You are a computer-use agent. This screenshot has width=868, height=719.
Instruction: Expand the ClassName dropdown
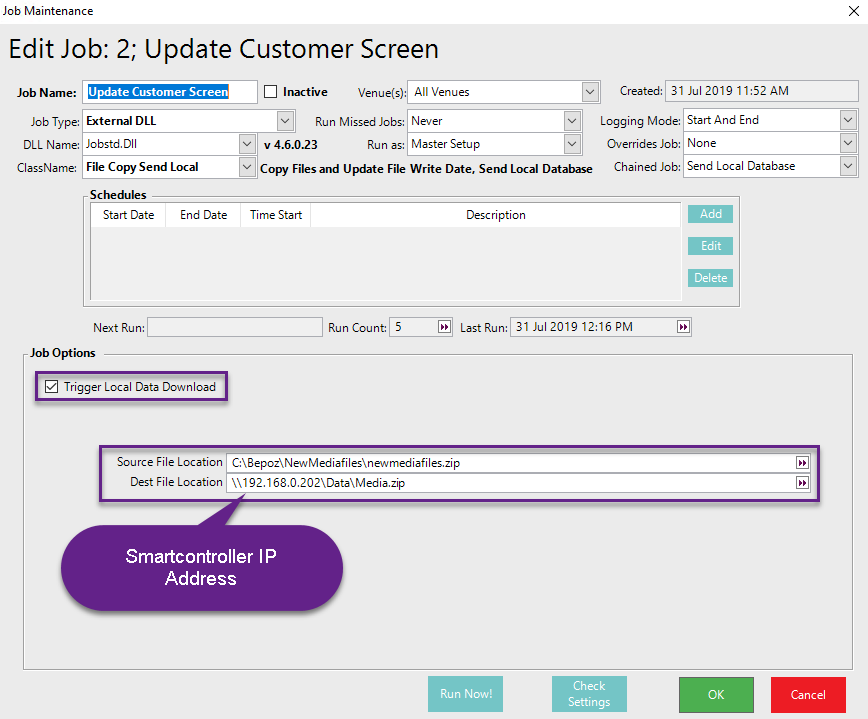(248, 167)
